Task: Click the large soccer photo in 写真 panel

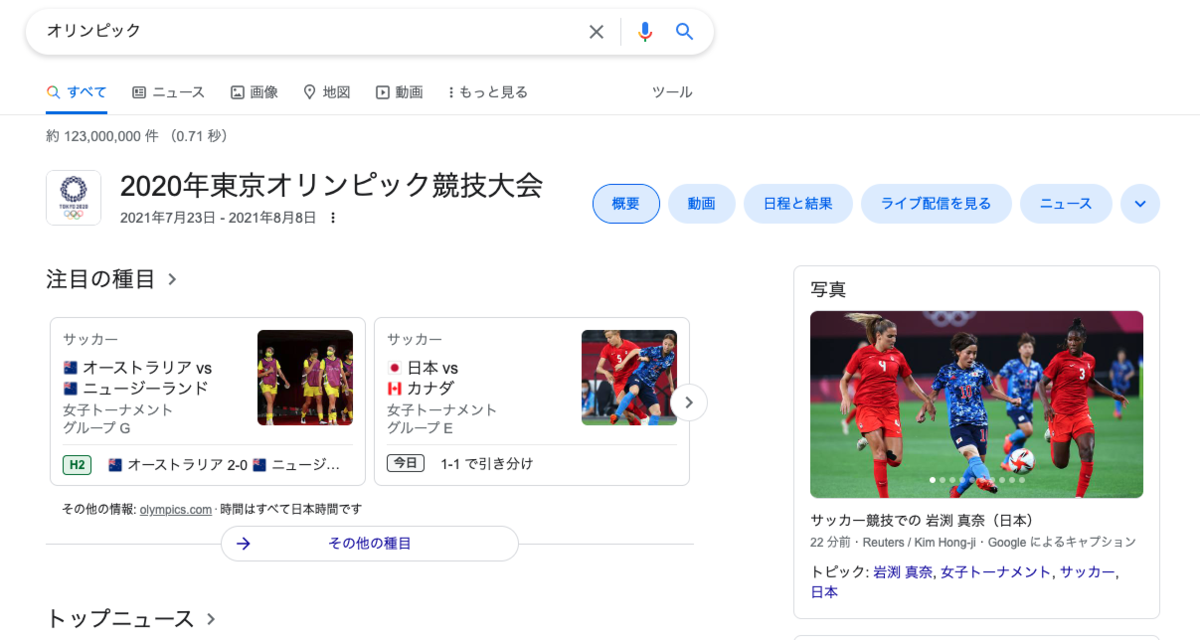Action: (x=976, y=404)
